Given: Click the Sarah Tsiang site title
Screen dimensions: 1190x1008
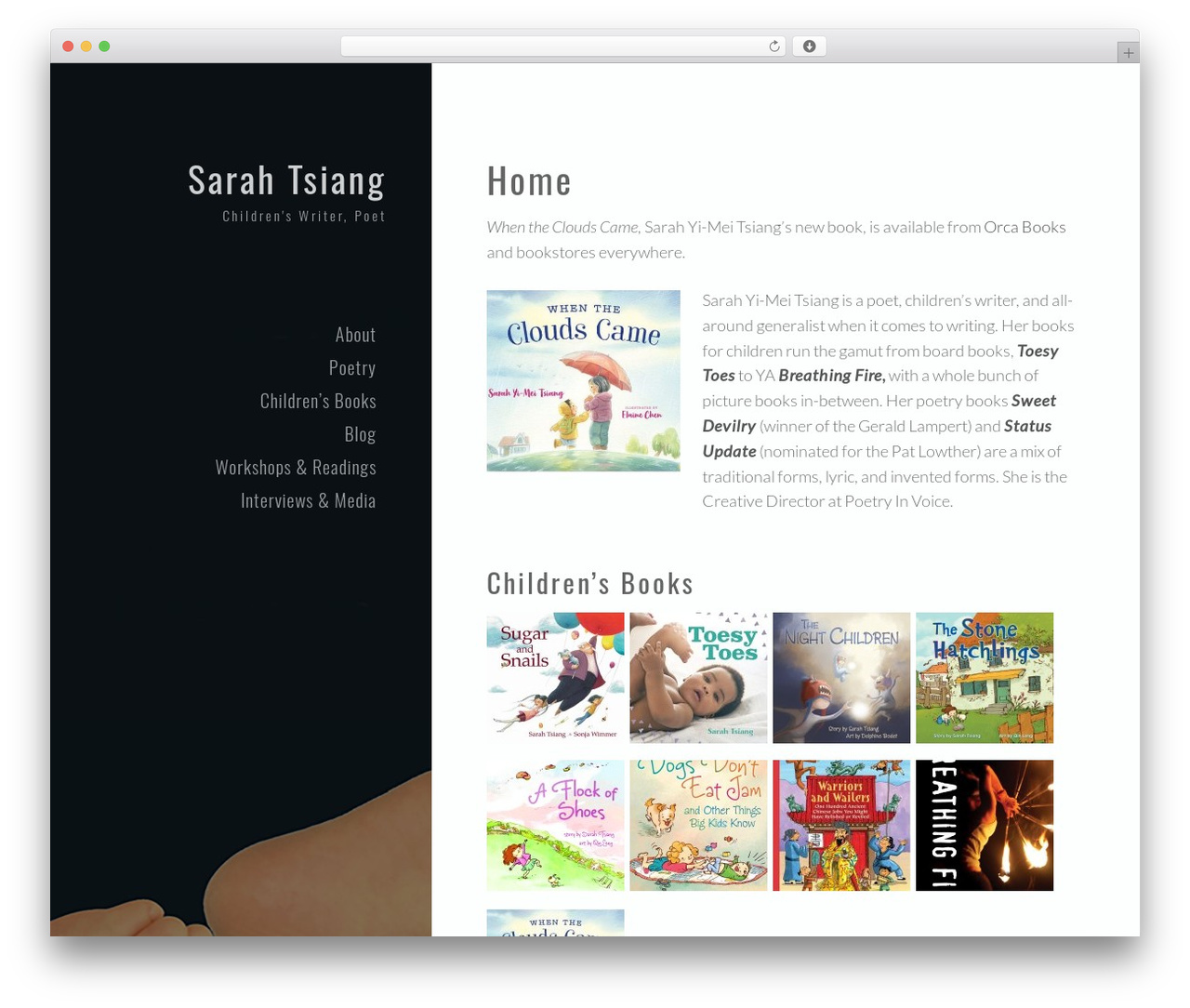Looking at the screenshot, I should (286, 180).
